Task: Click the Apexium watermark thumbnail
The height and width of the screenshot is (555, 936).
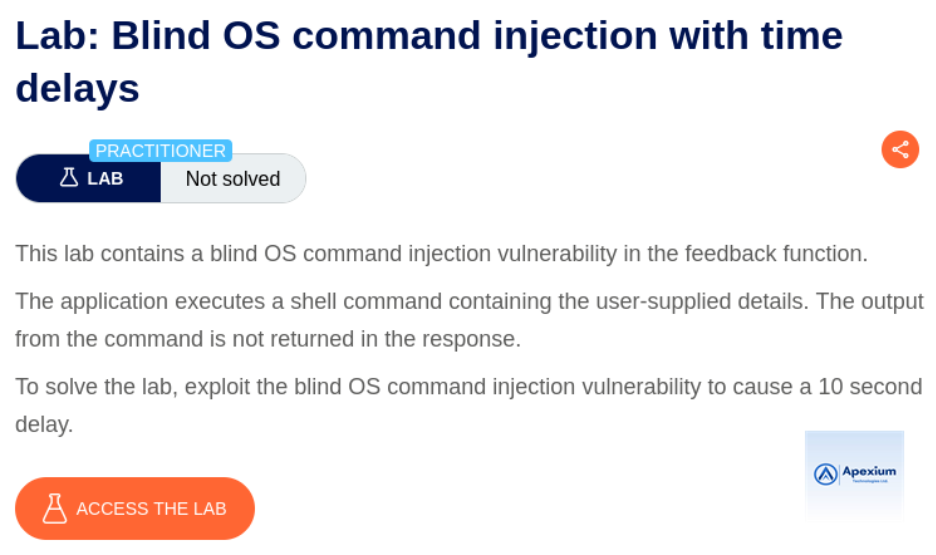Action: [x=854, y=476]
